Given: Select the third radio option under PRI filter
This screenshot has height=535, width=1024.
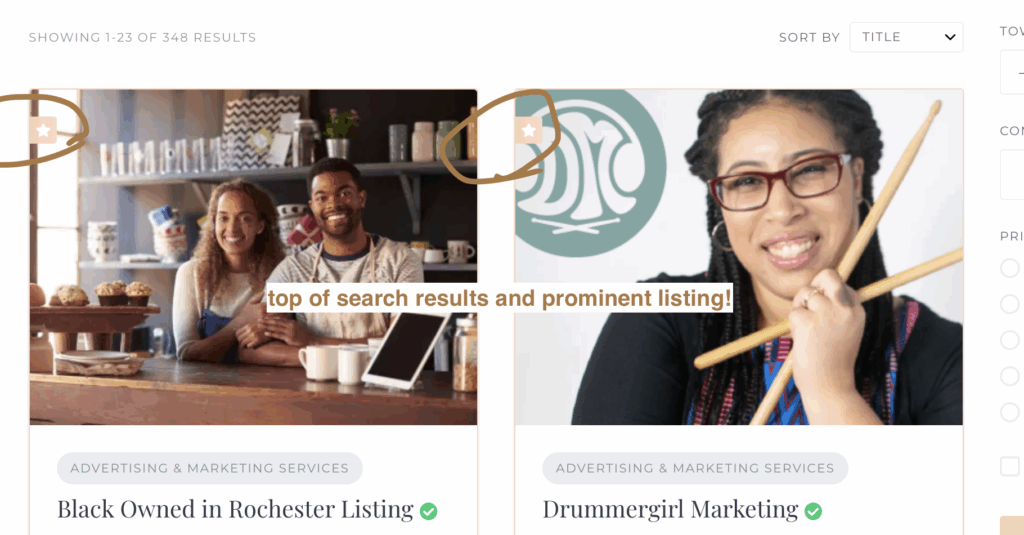Looking at the screenshot, I should click(1010, 340).
